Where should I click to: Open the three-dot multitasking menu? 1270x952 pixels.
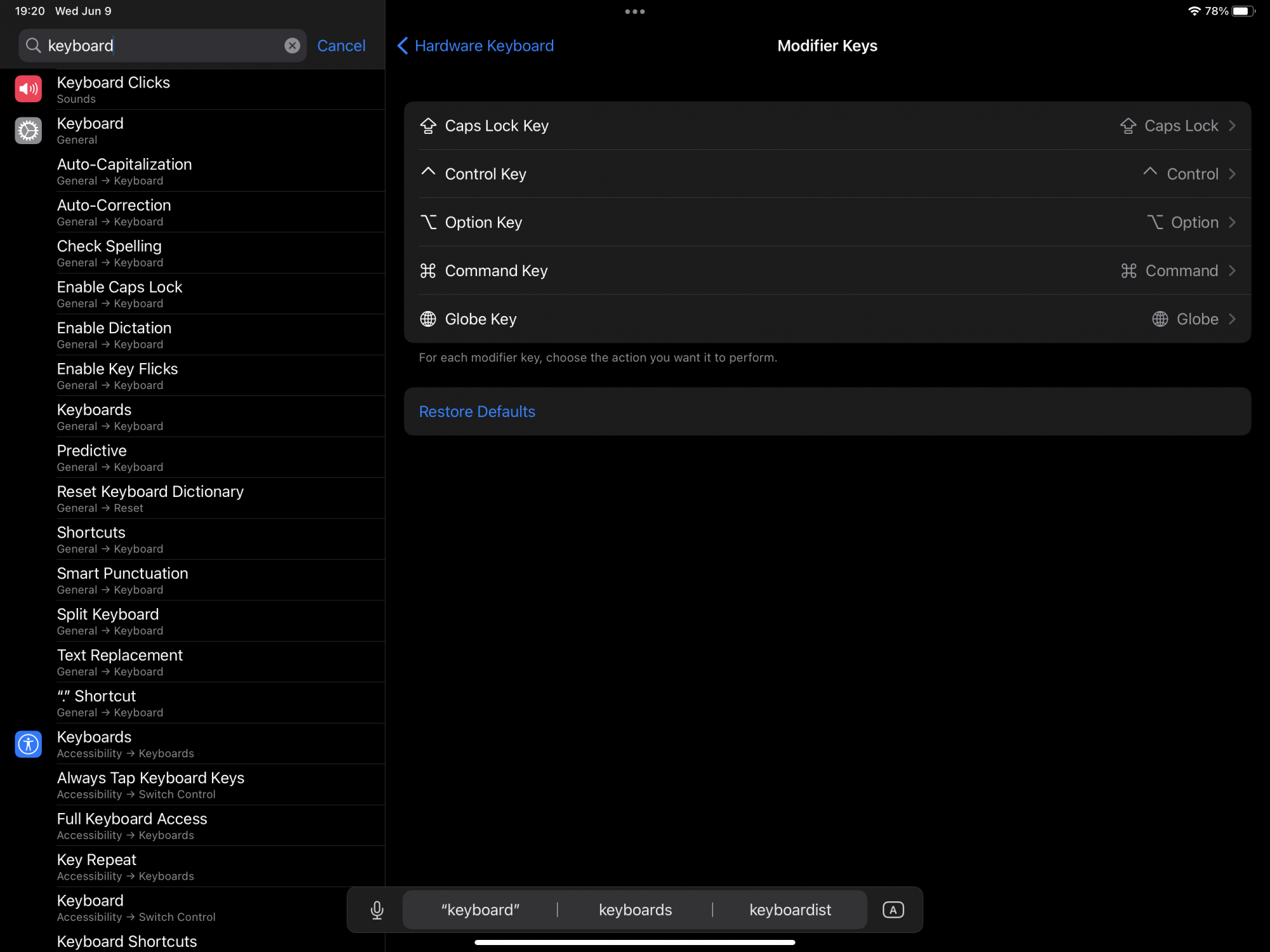pyautogui.click(x=634, y=11)
